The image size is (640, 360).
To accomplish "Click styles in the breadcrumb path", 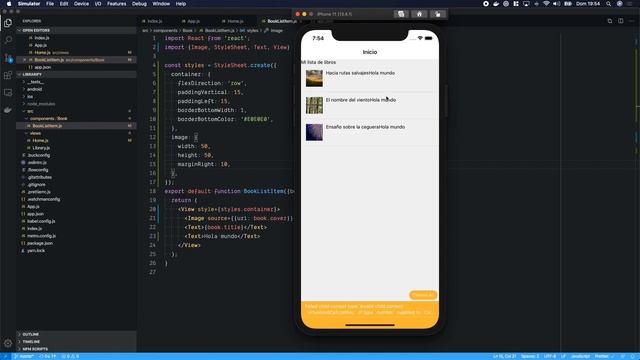I will (x=252, y=31).
